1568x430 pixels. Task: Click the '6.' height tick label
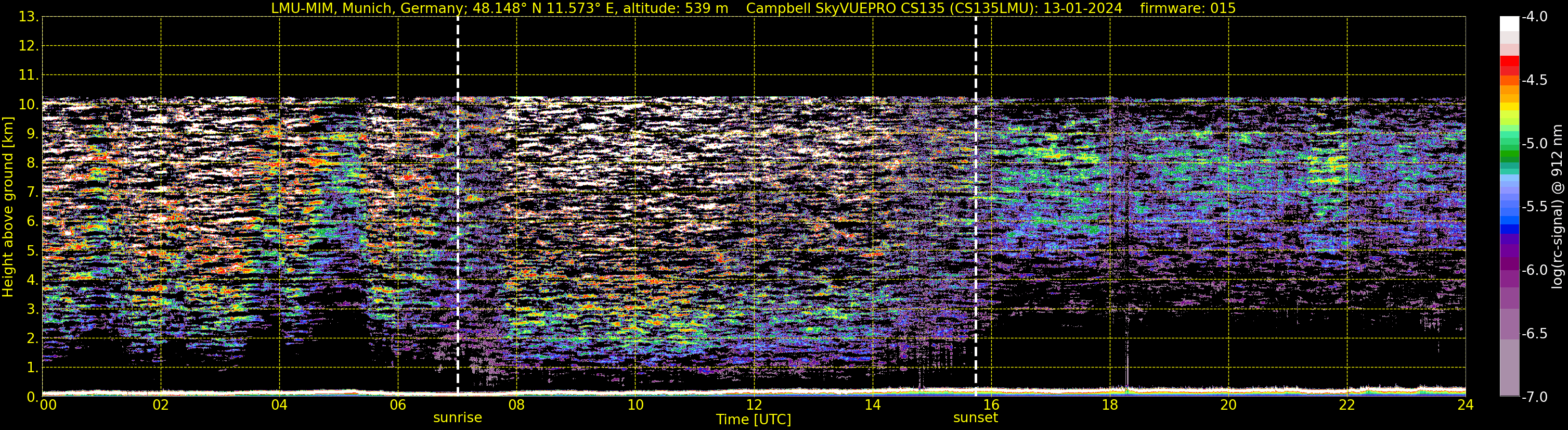(x=33, y=222)
